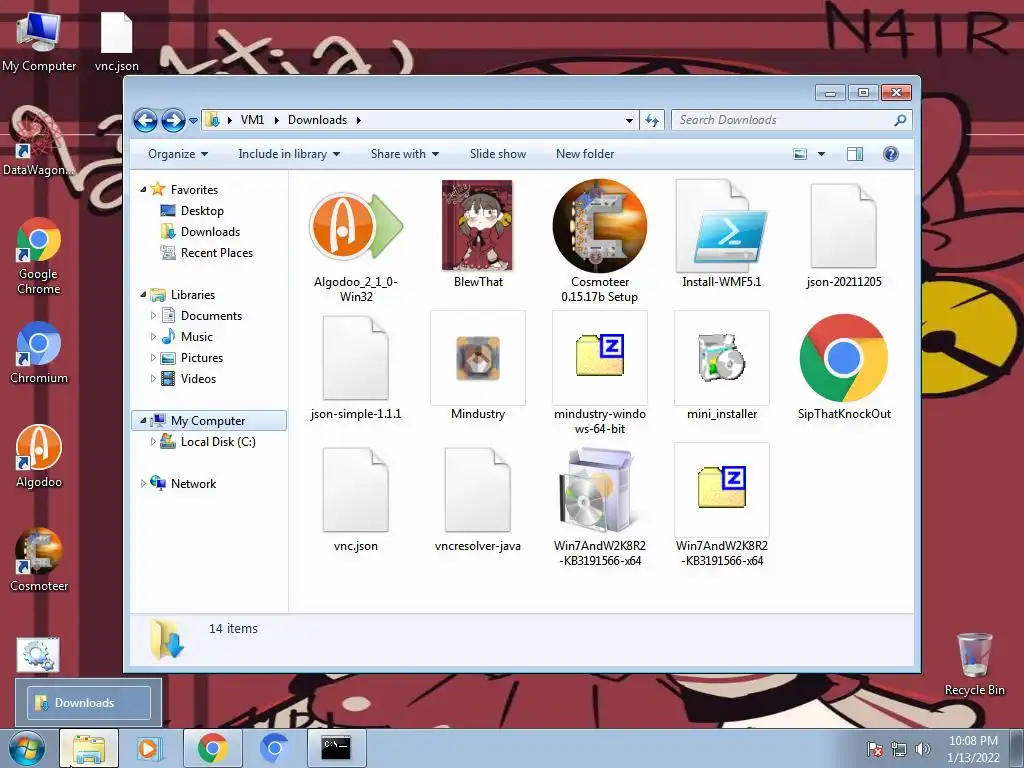1024x768 pixels.
Task: Collapse the Libraries group
Action: pyautogui.click(x=143, y=295)
